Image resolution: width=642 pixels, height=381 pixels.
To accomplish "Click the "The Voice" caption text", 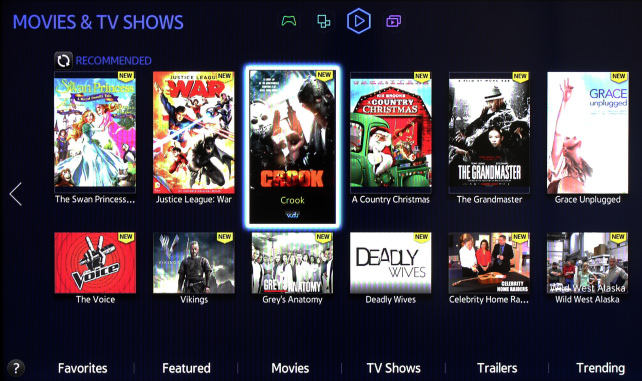I will [x=95, y=299].
